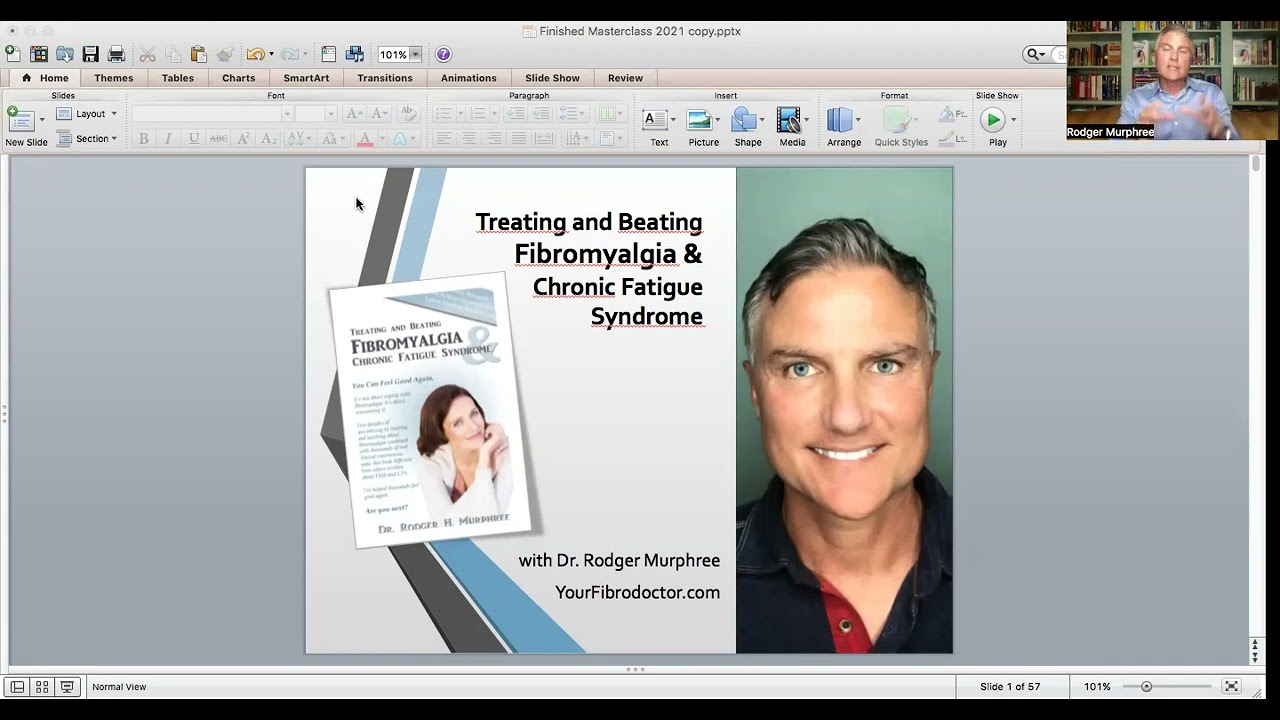Center text in Paragraph group

tap(468, 139)
